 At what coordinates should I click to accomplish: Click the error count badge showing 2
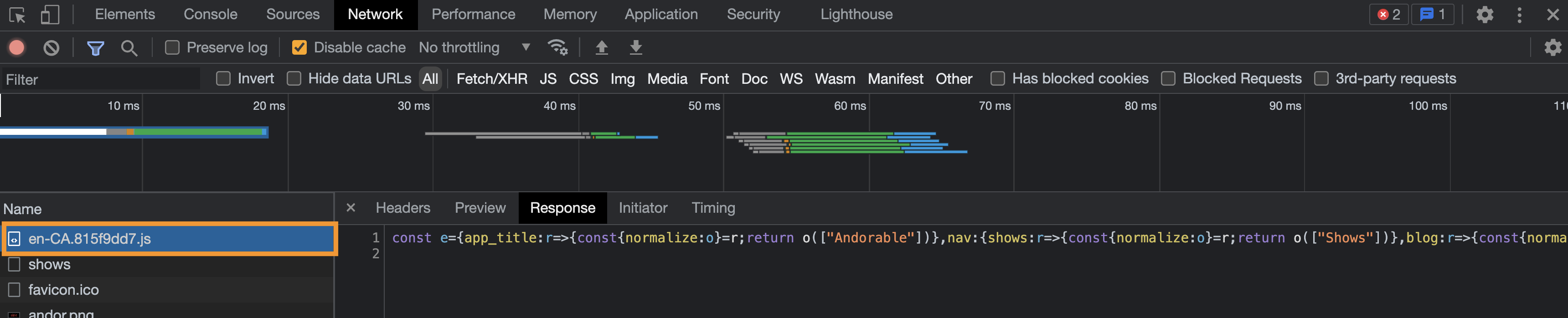(1388, 15)
